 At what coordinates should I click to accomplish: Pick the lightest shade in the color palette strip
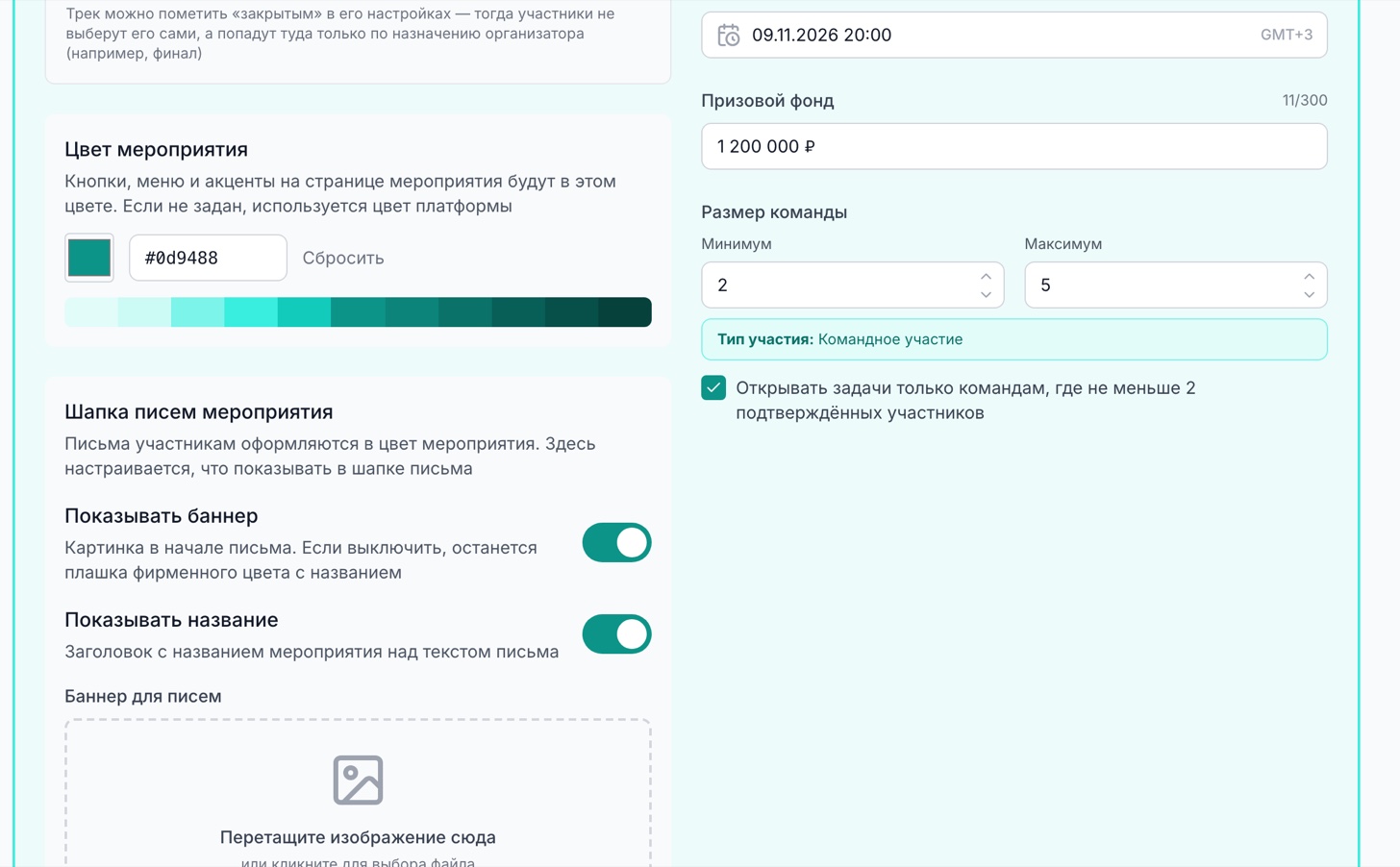91,312
